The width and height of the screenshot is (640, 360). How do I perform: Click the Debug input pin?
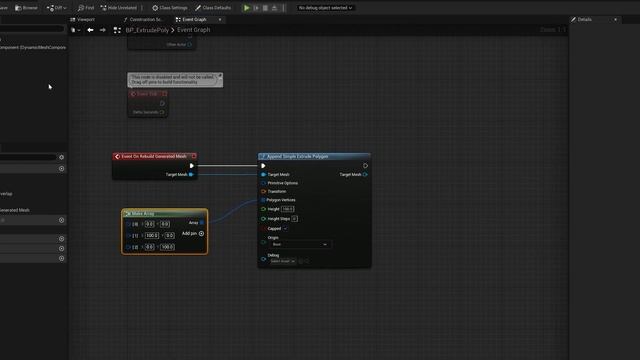point(263,259)
